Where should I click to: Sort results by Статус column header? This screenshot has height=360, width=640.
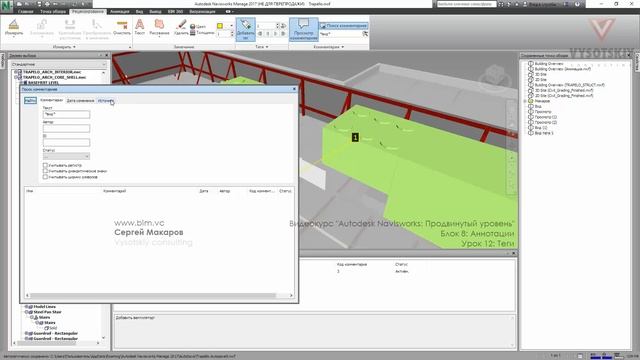[285, 191]
